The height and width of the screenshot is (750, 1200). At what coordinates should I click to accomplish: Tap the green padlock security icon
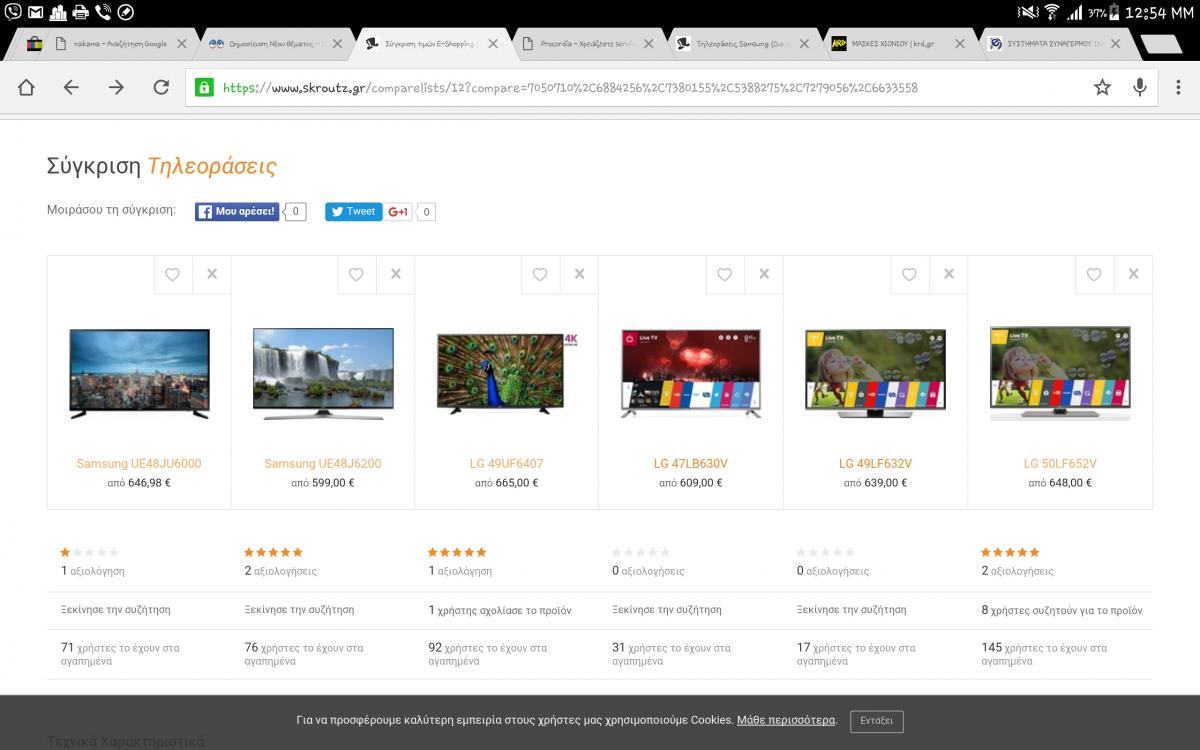click(x=204, y=87)
